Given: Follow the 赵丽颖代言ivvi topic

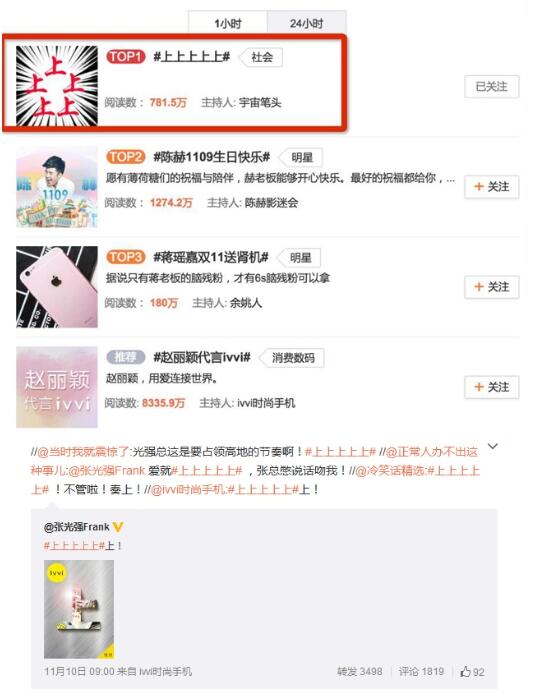Looking at the screenshot, I should [491, 387].
